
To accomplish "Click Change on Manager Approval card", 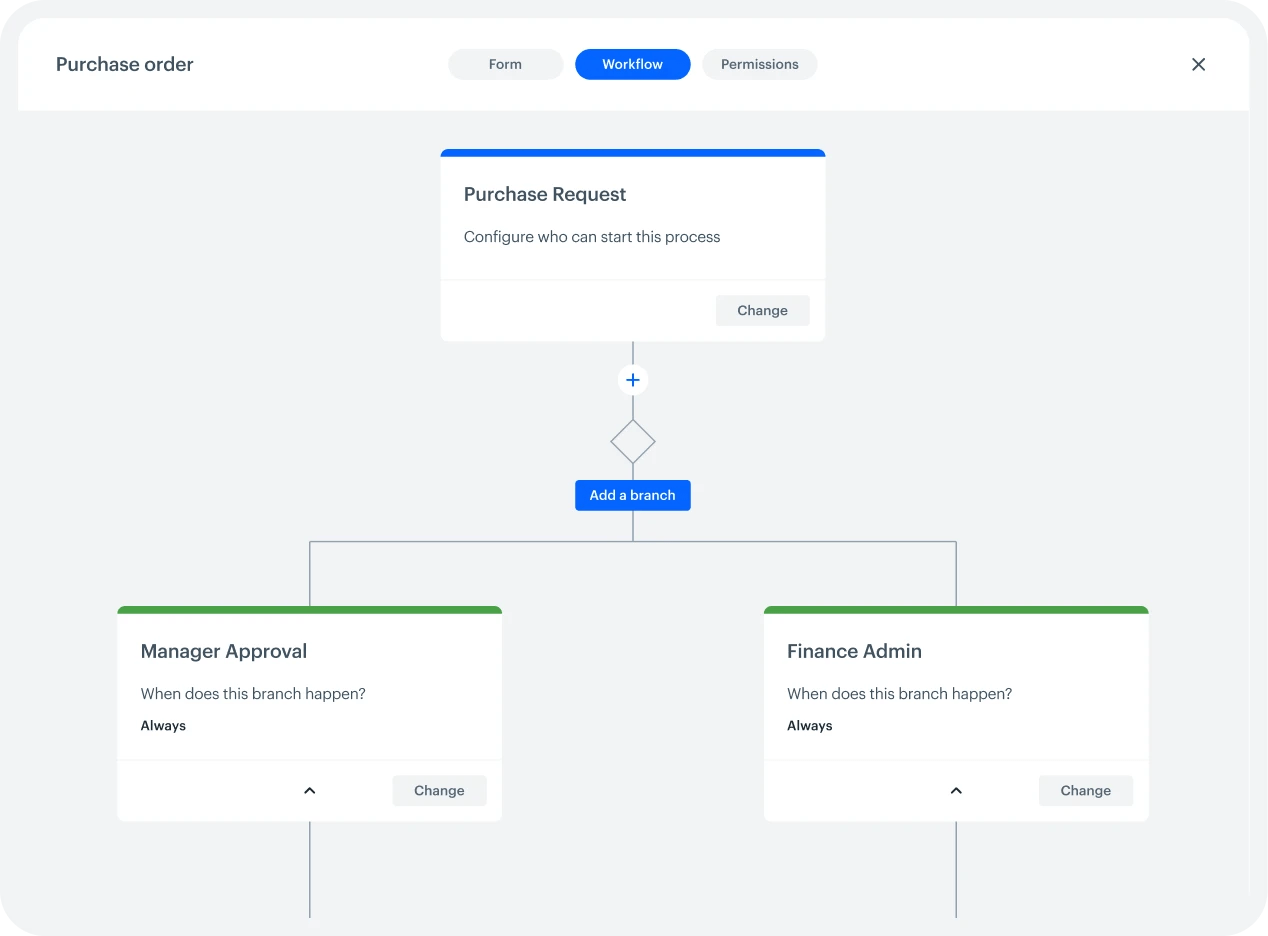I will [439, 790].
